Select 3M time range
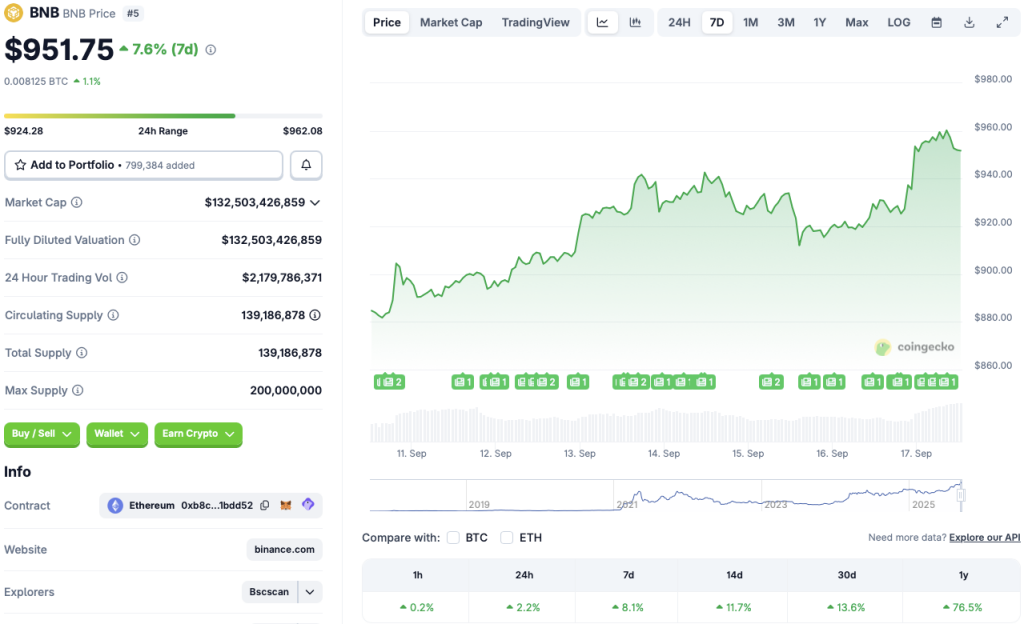1024x624 pixels. (x=786, y=22)
